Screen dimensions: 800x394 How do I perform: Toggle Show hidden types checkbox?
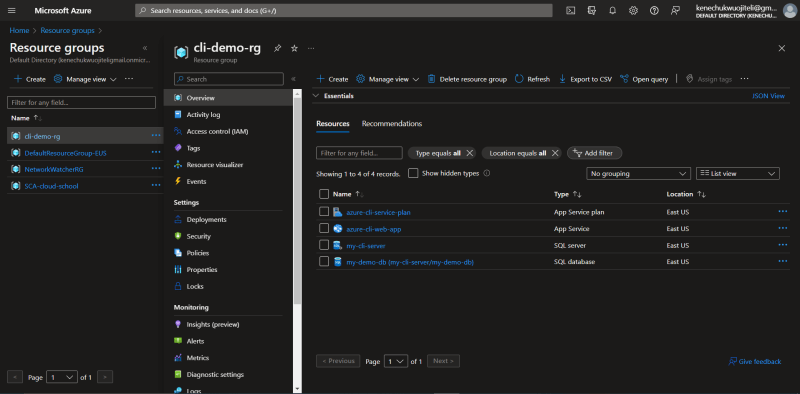[x=413, y=173]
